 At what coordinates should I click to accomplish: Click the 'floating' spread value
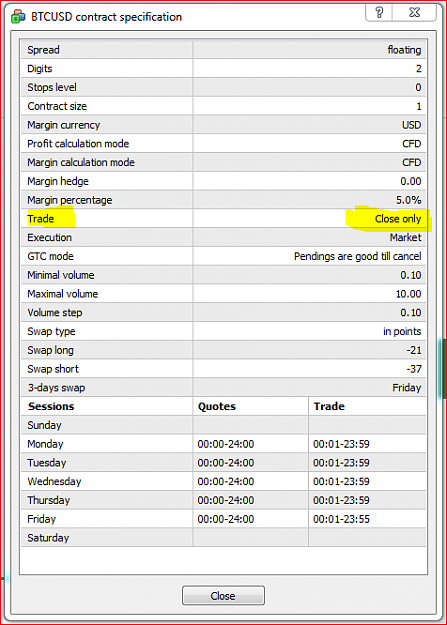(x=404, y=50)
